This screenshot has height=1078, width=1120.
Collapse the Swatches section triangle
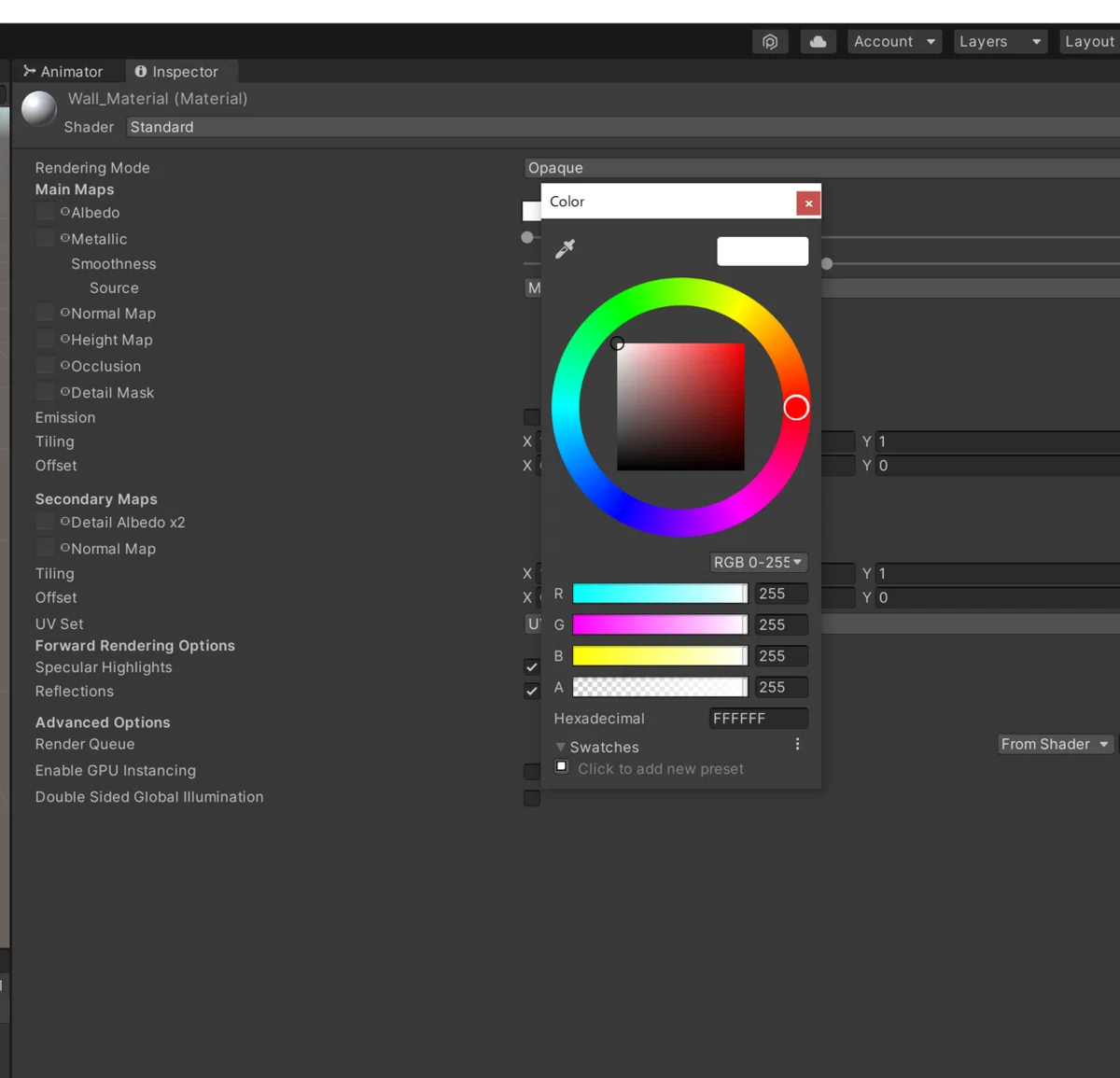click(560, 748)
